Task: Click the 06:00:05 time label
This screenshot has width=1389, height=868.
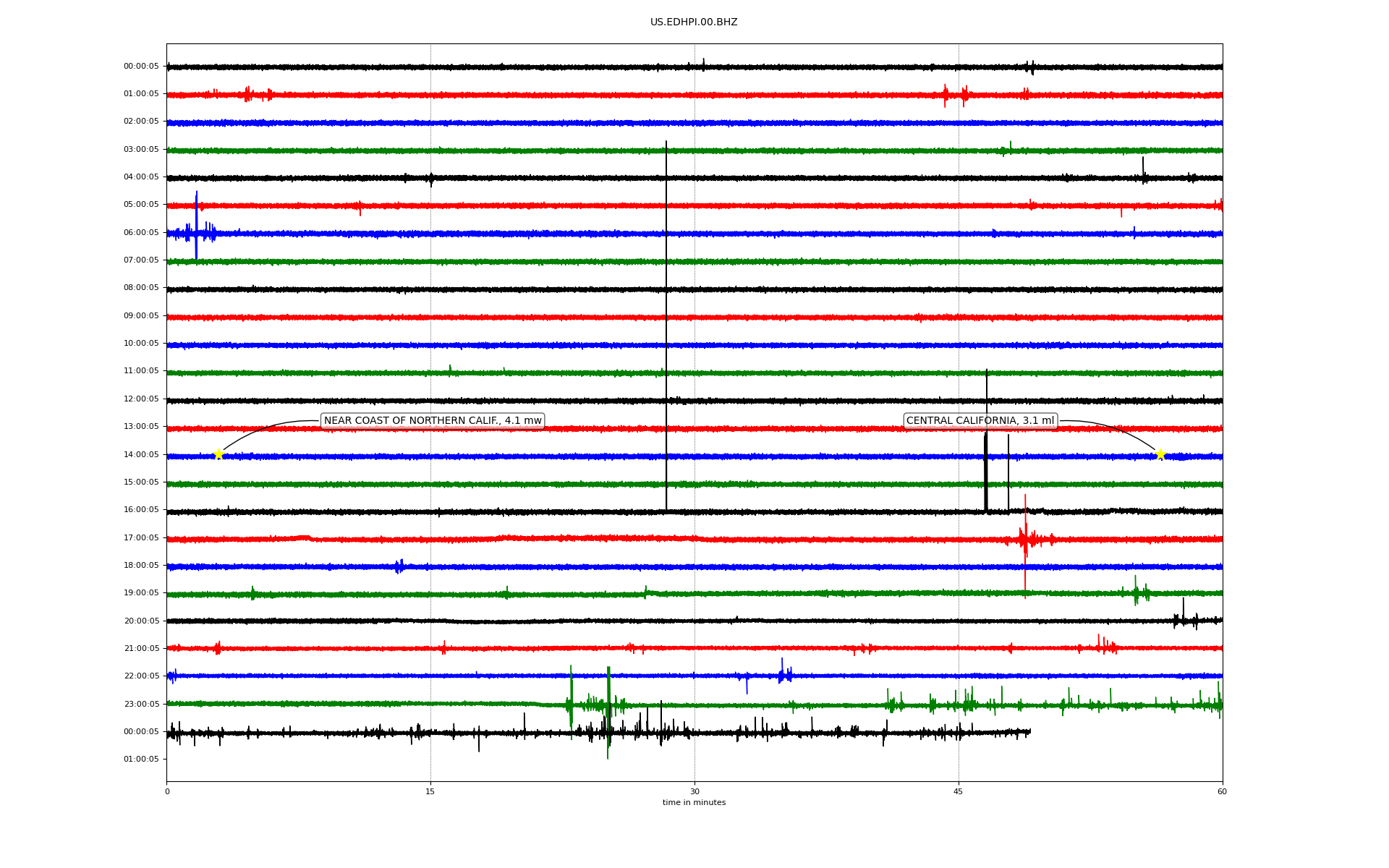Action: click(141, 233)
